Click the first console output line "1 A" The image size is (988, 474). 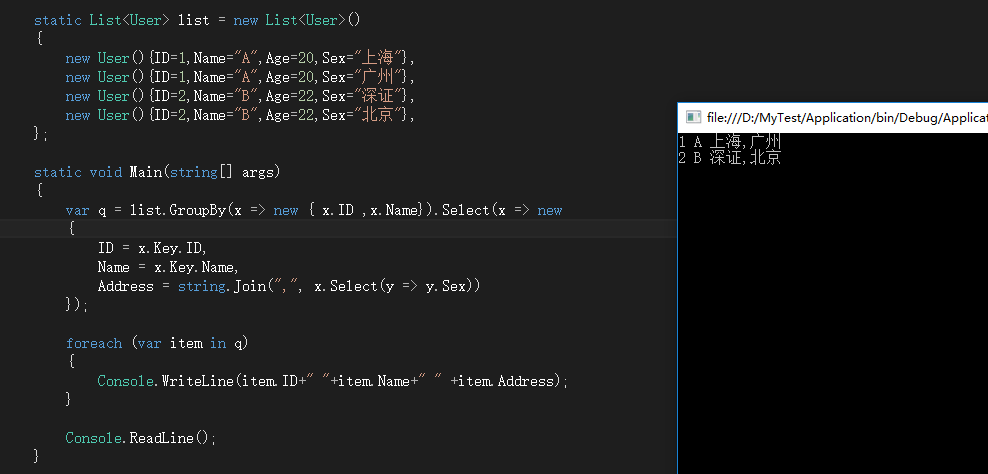coord(729,142)
